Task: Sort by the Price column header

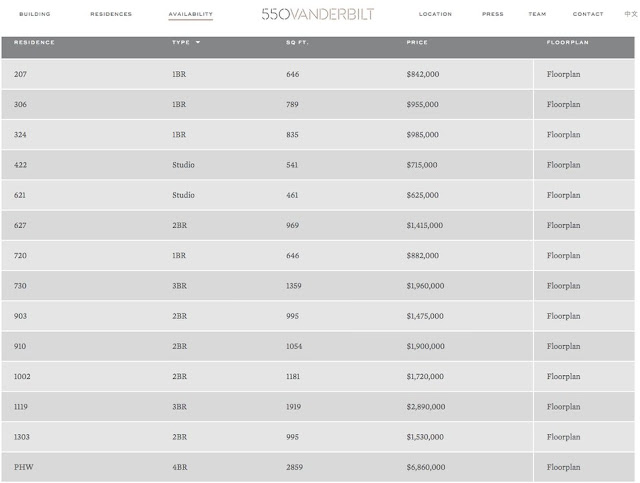Action: tap(417, 43)
